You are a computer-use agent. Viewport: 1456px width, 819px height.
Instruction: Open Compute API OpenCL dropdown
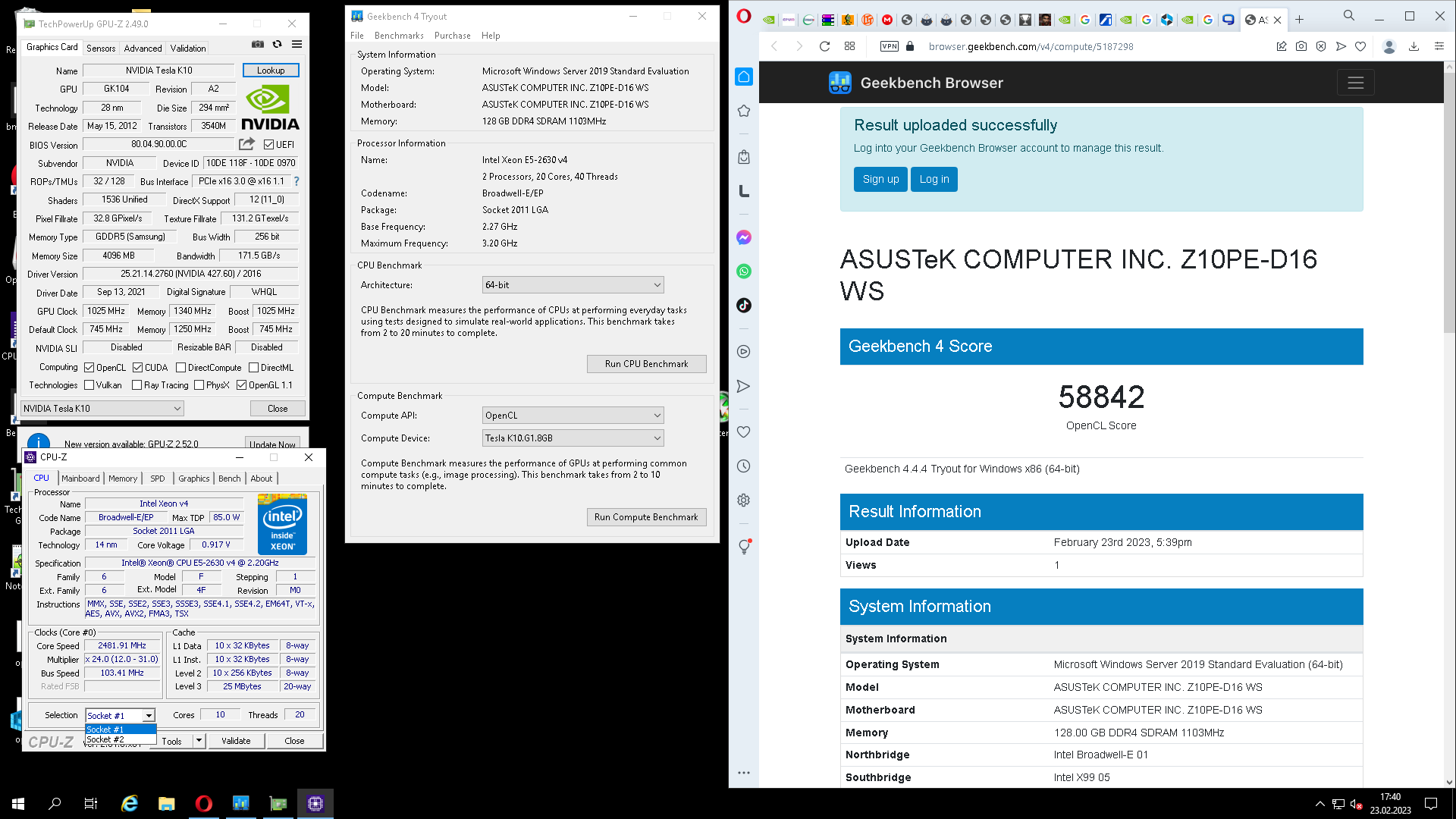573,416
